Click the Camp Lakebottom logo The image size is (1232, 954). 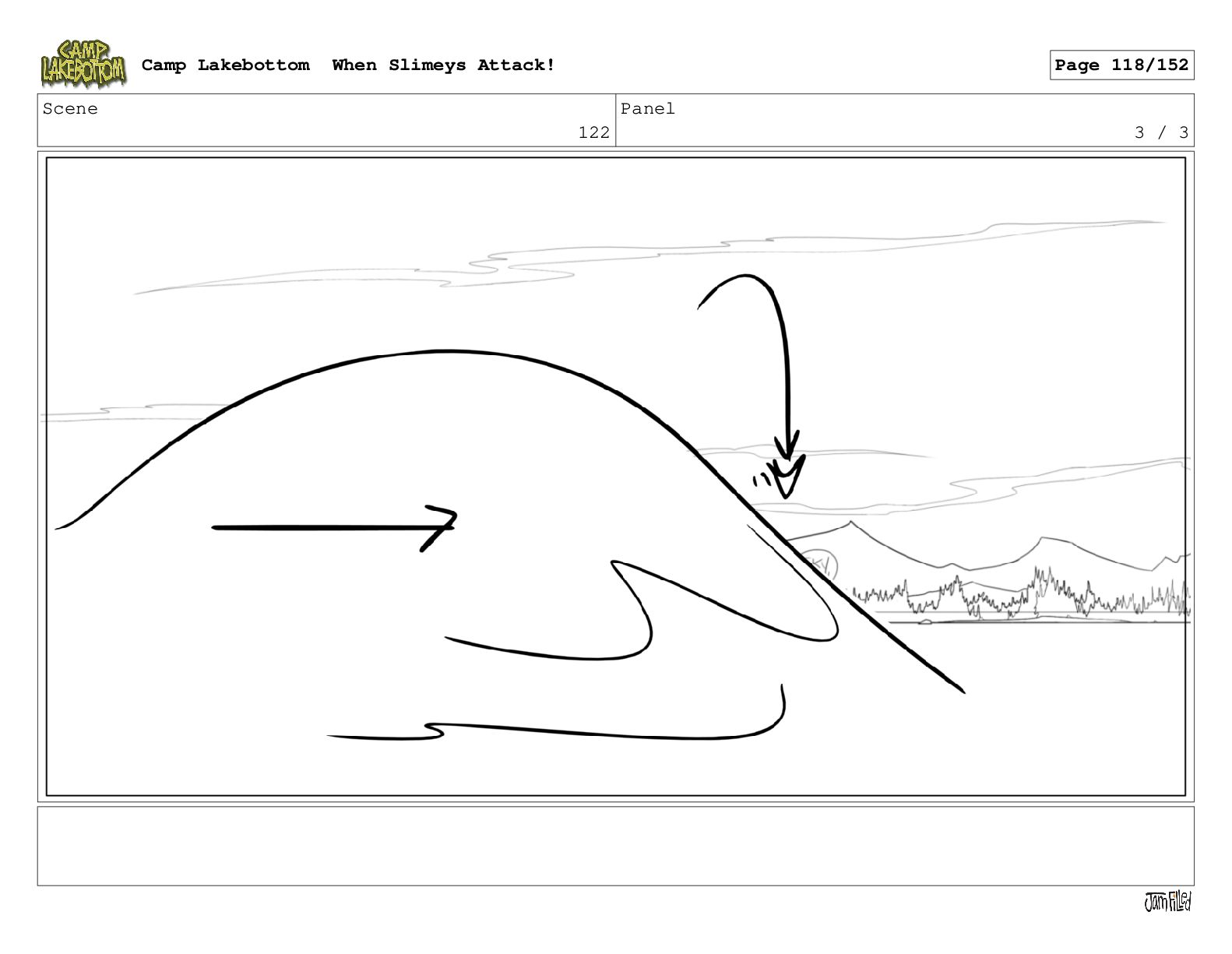click(x=83, y=64)
